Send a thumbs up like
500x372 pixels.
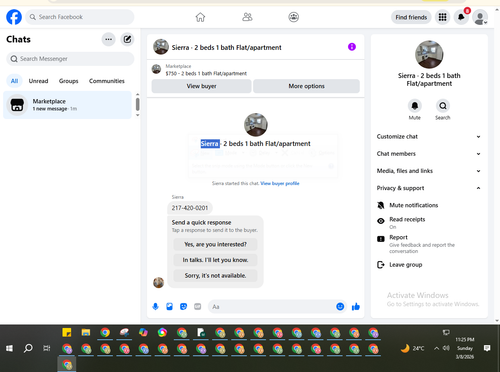[356, 306]
